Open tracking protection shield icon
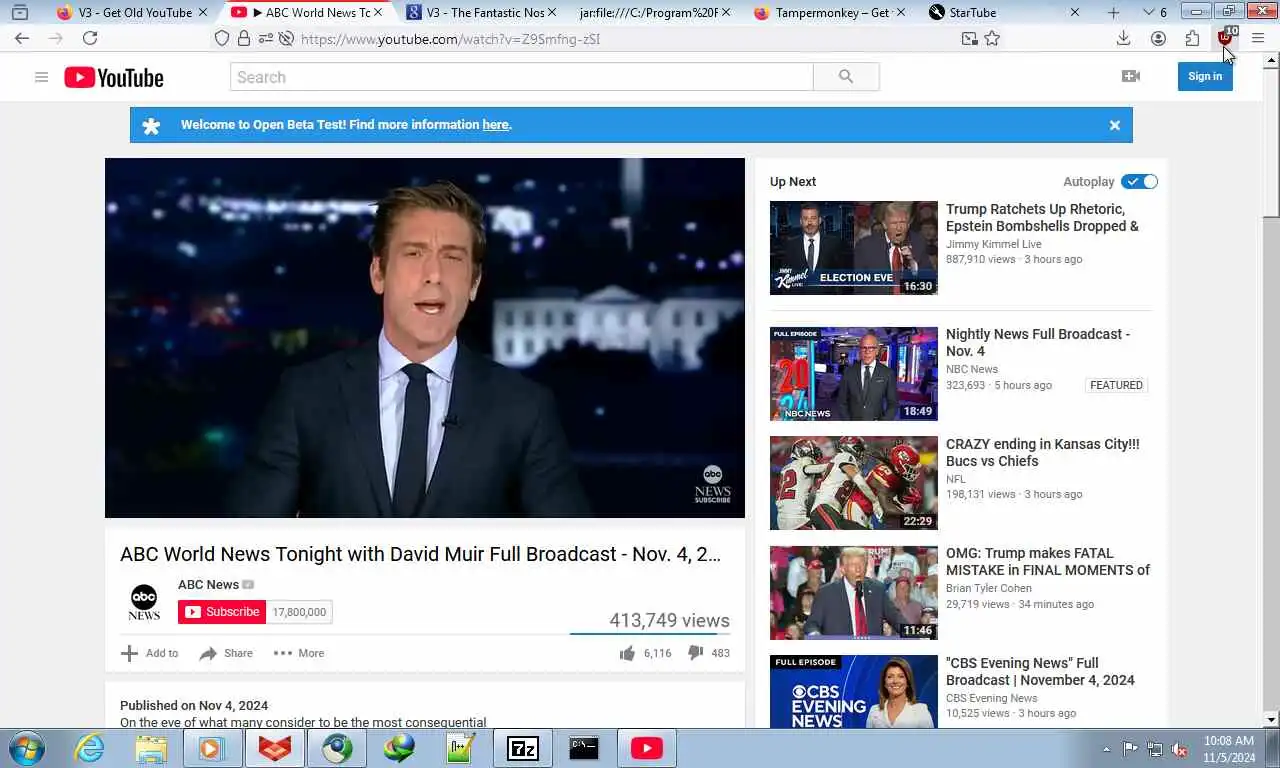Viewport: 1280px width, 768px height. pos(222,38)
